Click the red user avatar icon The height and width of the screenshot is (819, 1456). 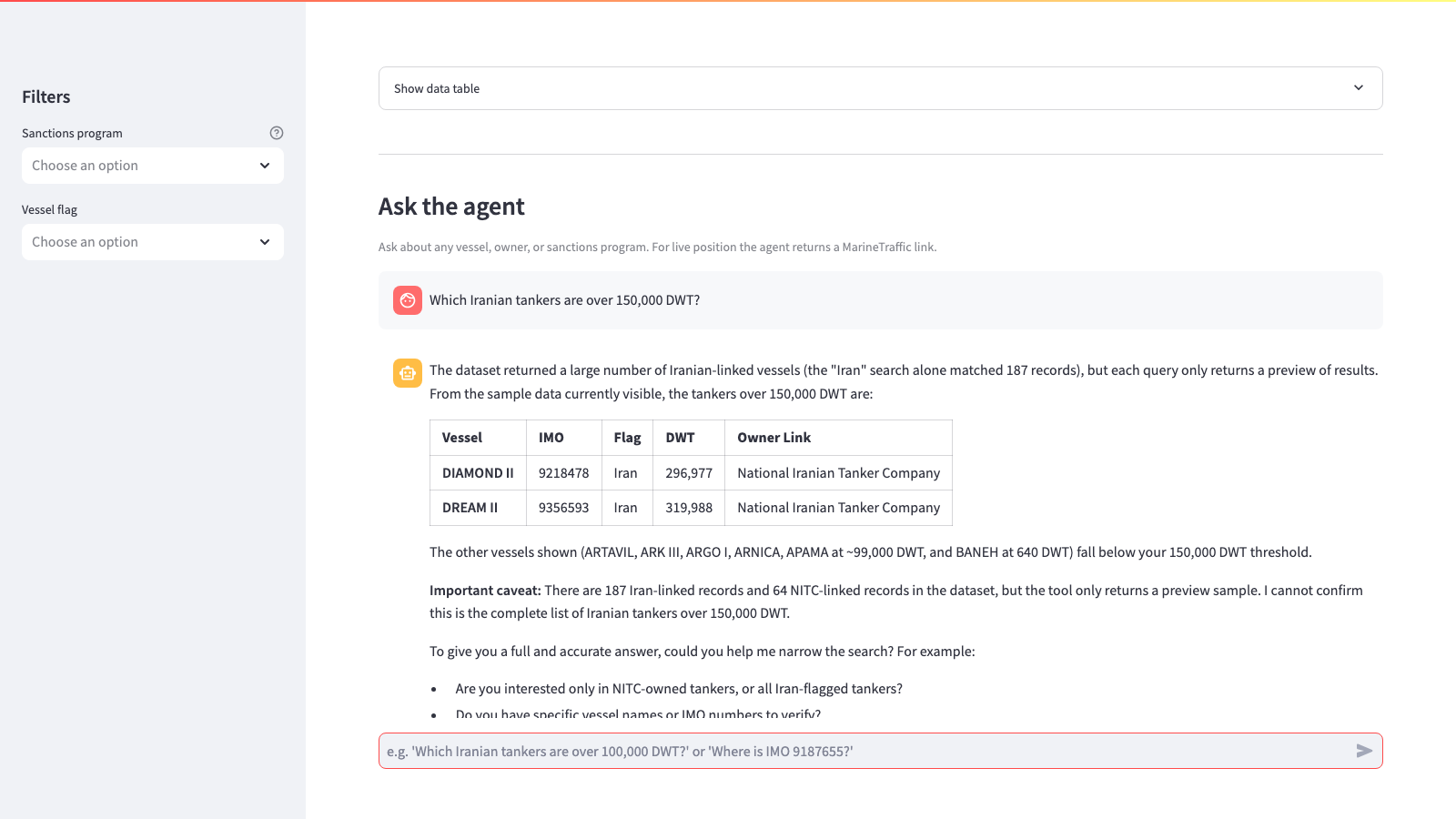408,300
